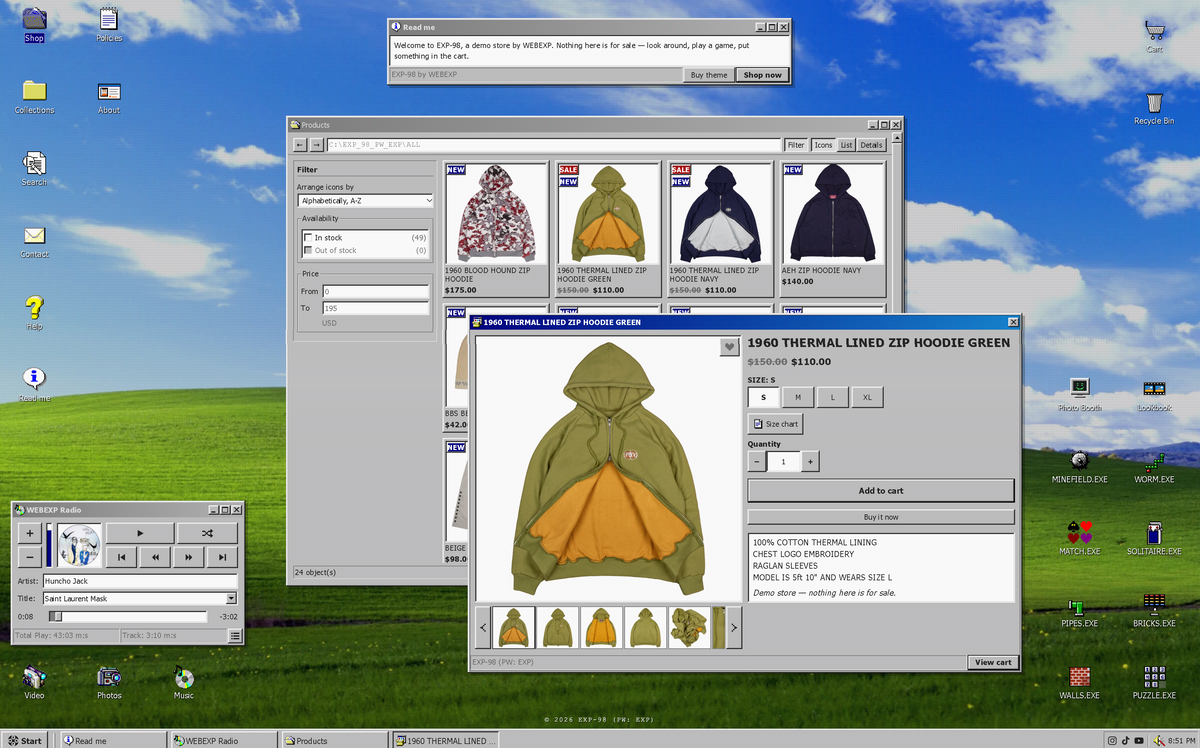Open the Shop desktop icon
1200x748 pixels.
pyautogui.click(x=34, y=24)
